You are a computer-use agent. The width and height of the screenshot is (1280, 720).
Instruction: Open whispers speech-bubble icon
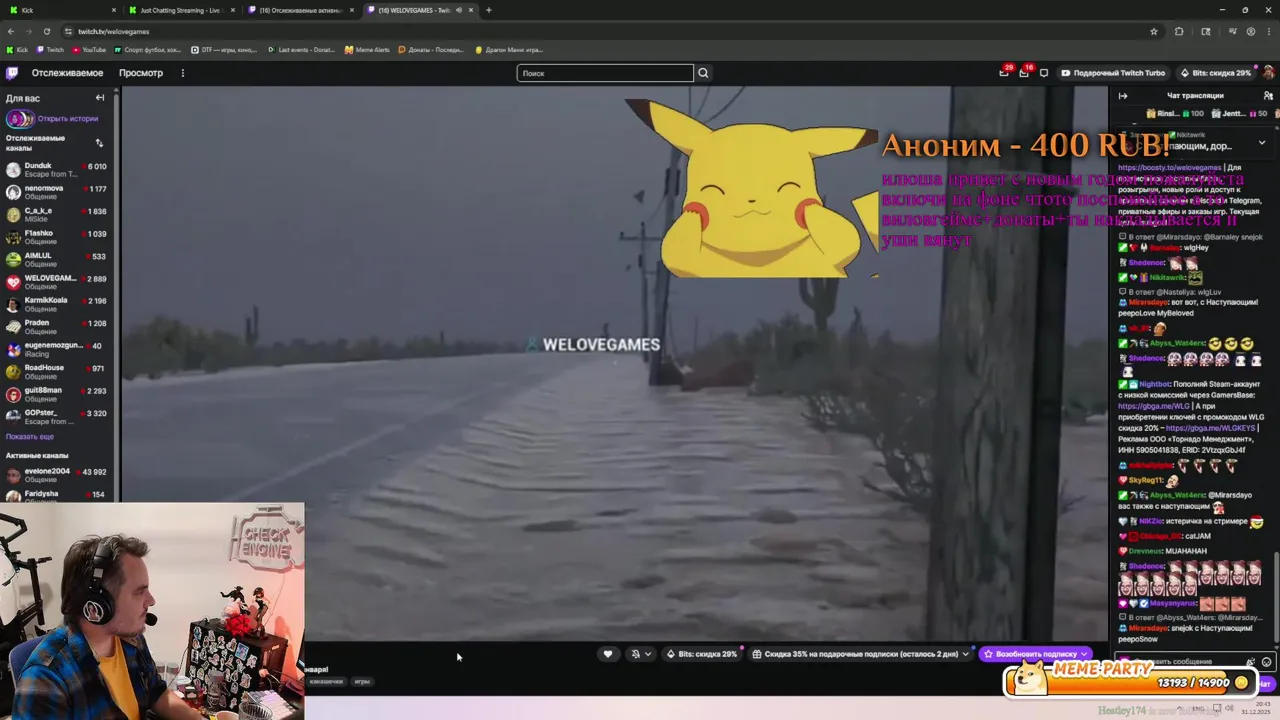point(1044,73)
